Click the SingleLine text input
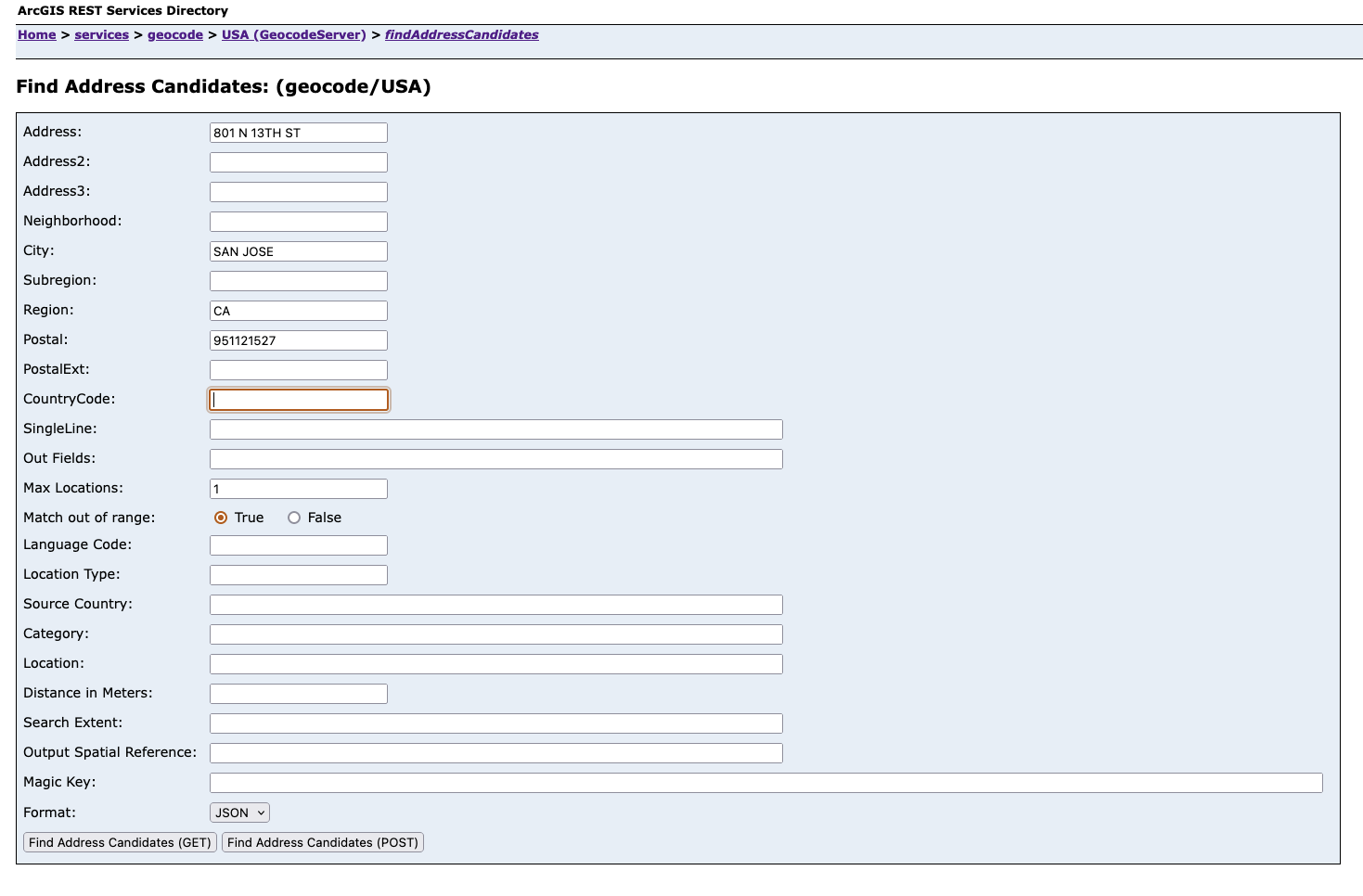This screenshot has height=896, width=1363. (x=495, y=429)
